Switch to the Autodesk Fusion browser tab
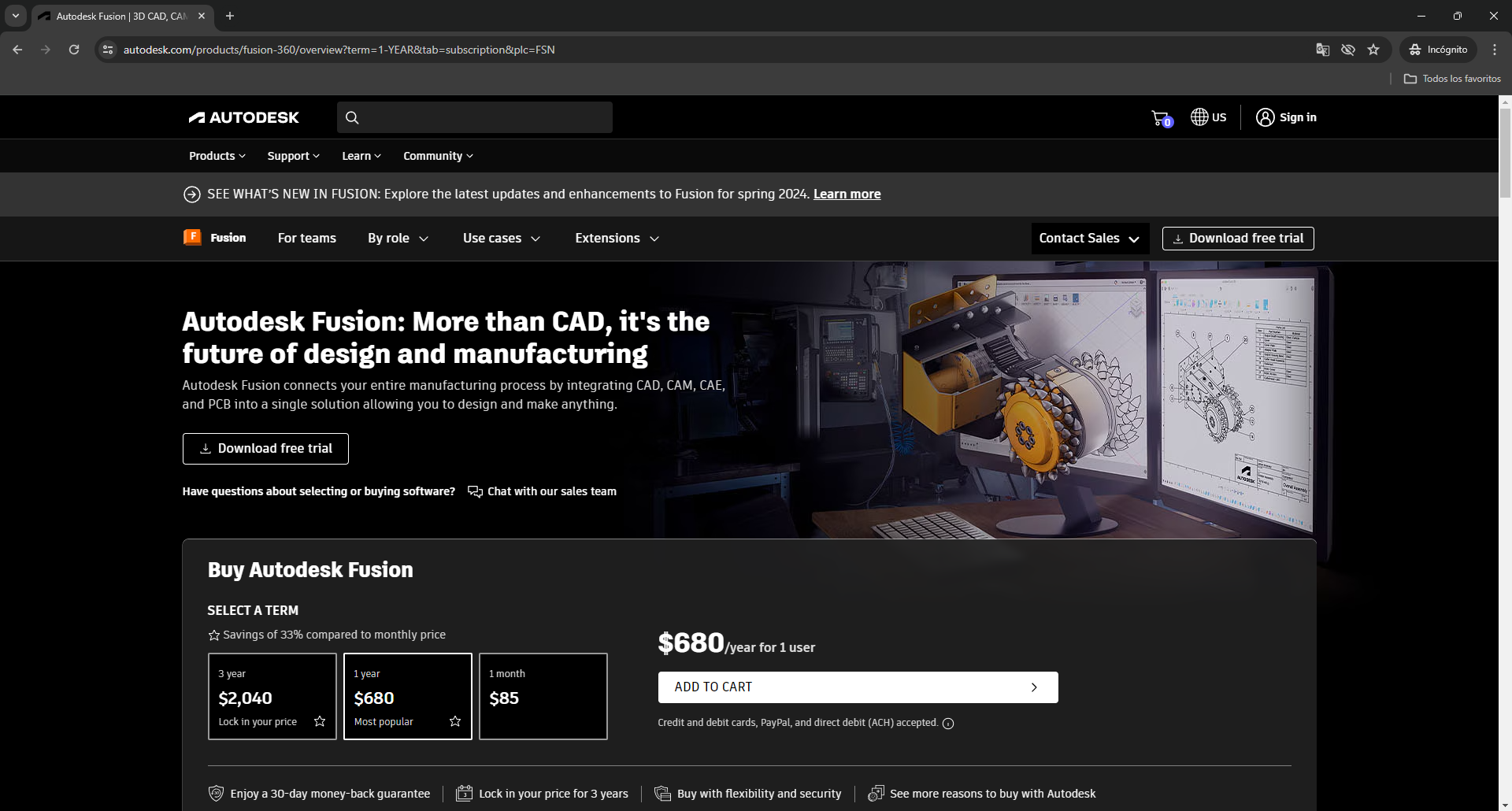This screenshot has width=1512, height=811. pos(122,16)
